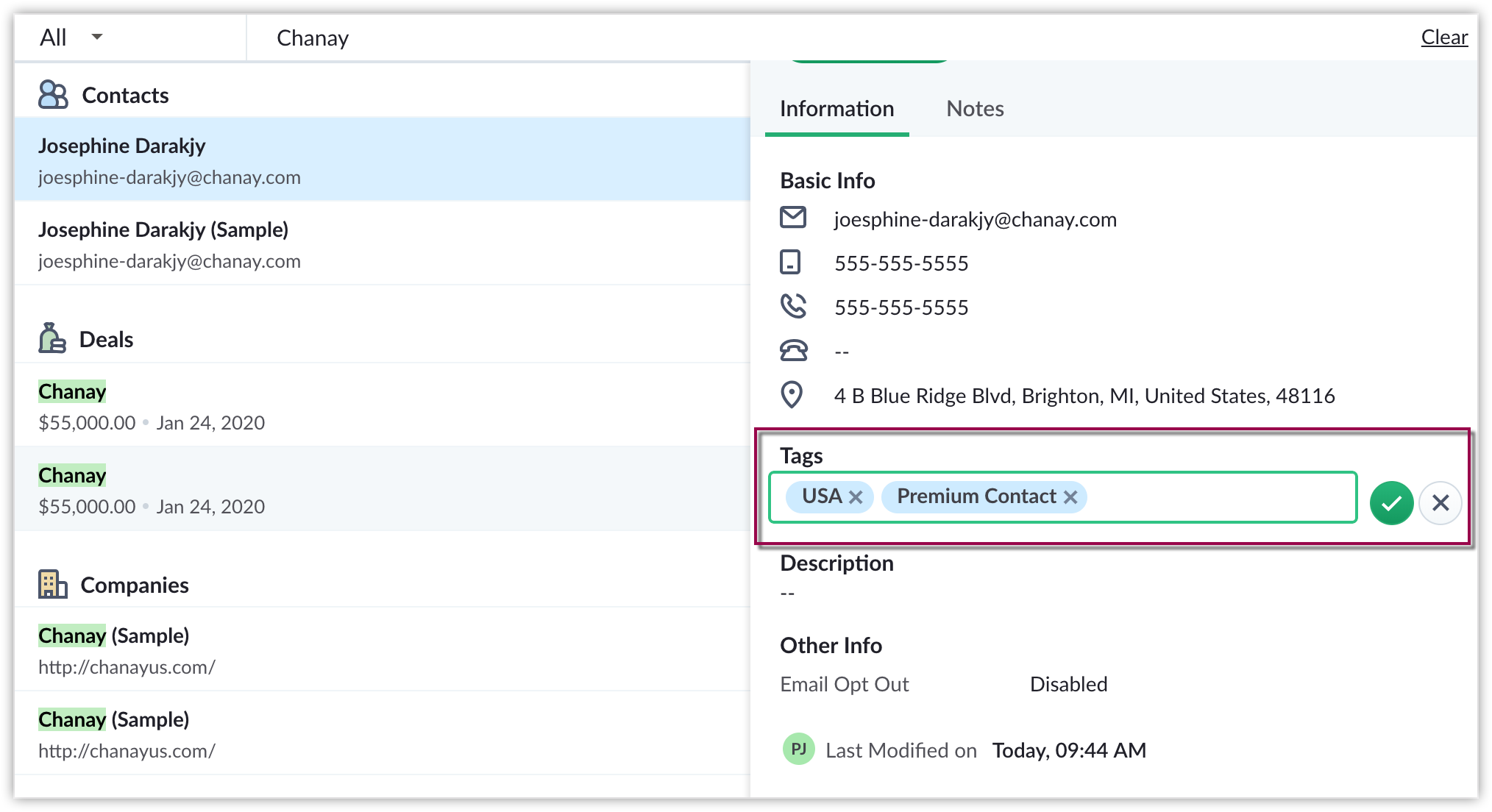The height and width of the screenshot is (812, 1492).
Task: Remove the Premium Contact tag
Action: click(x=1070, y=497)
